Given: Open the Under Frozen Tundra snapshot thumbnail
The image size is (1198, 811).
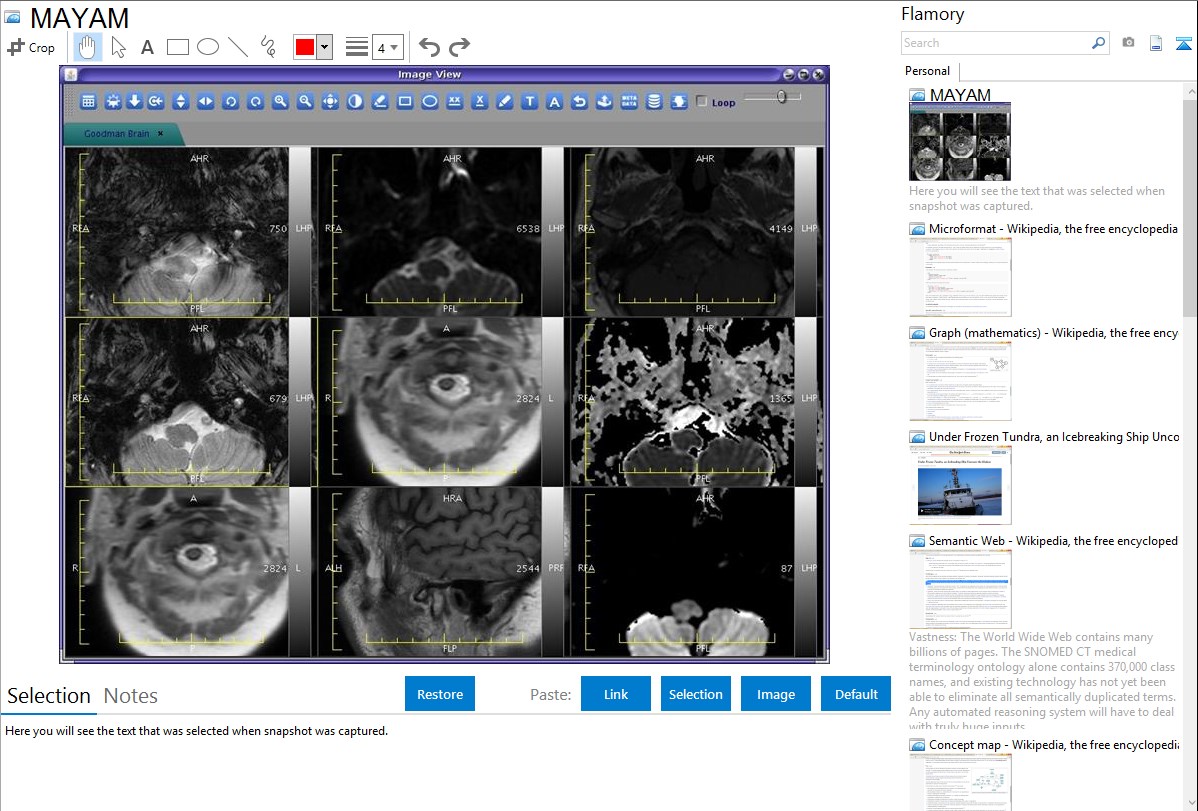Looking at the screenshot, I should tap(960, 484).
